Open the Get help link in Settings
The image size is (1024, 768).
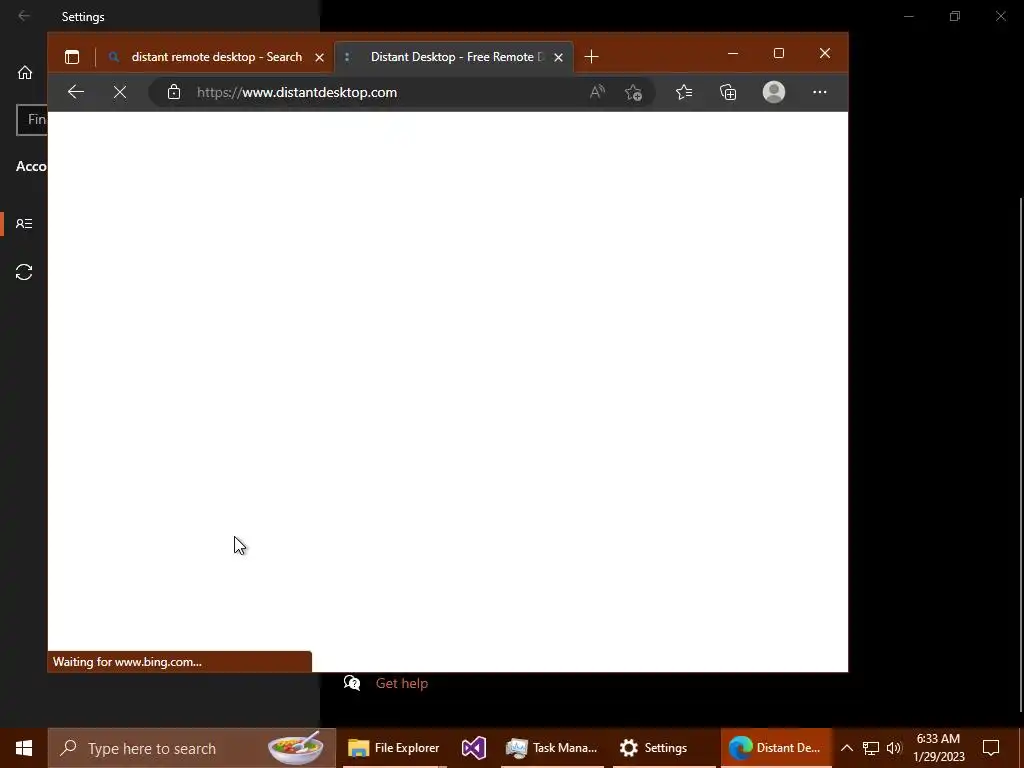[x=402, y=683]
